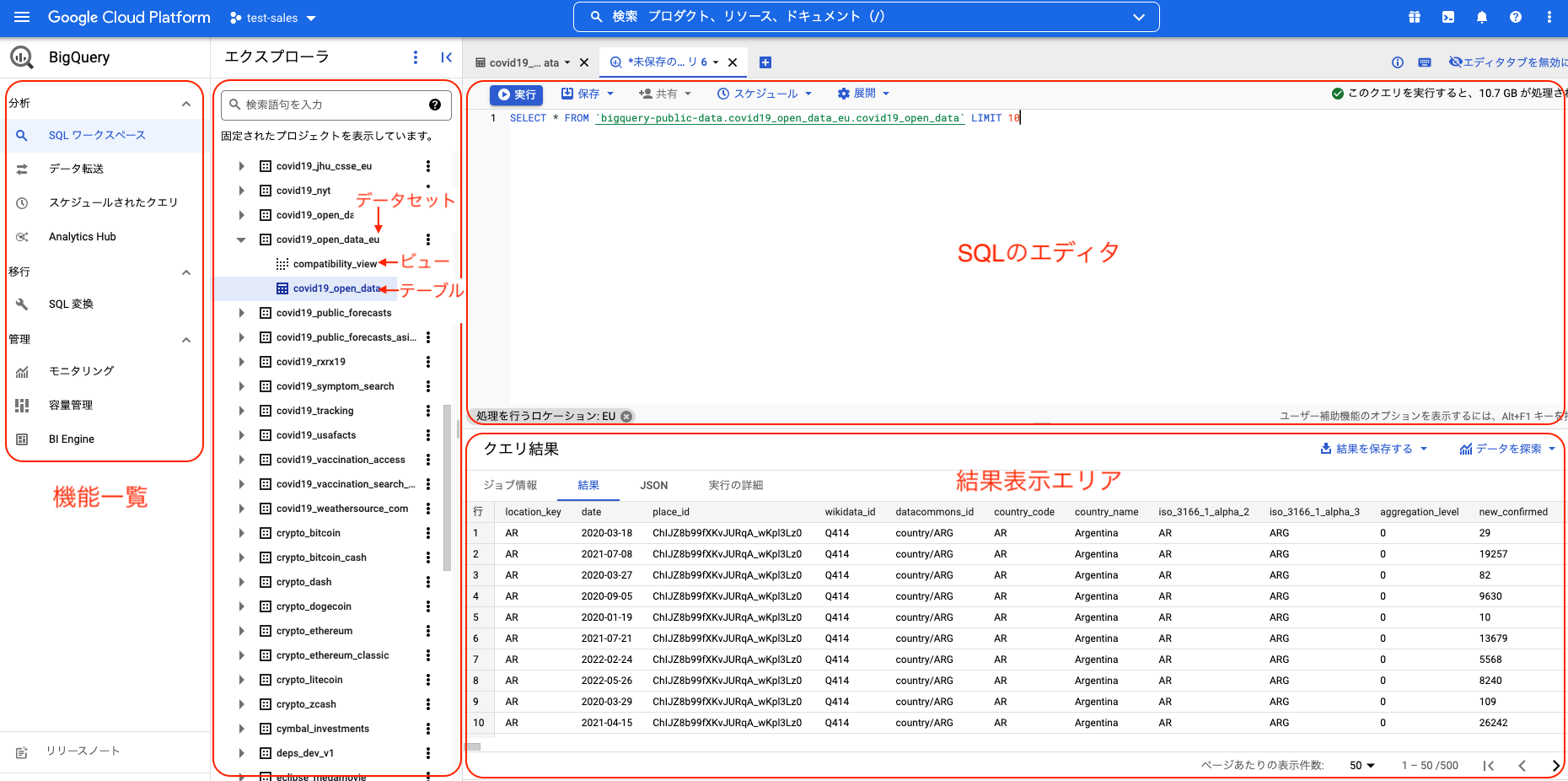Click the BigQuery product logo
Screen dimensions: 1568x781
[22, 57]
